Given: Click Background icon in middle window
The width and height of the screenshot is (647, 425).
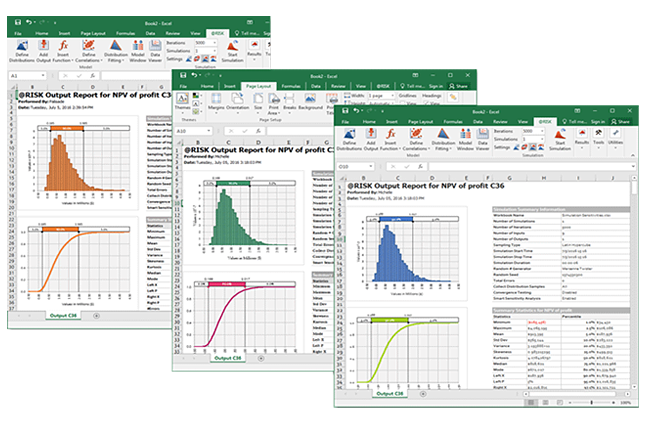Looking at the screenshot, I should click(x=310, y=102).
